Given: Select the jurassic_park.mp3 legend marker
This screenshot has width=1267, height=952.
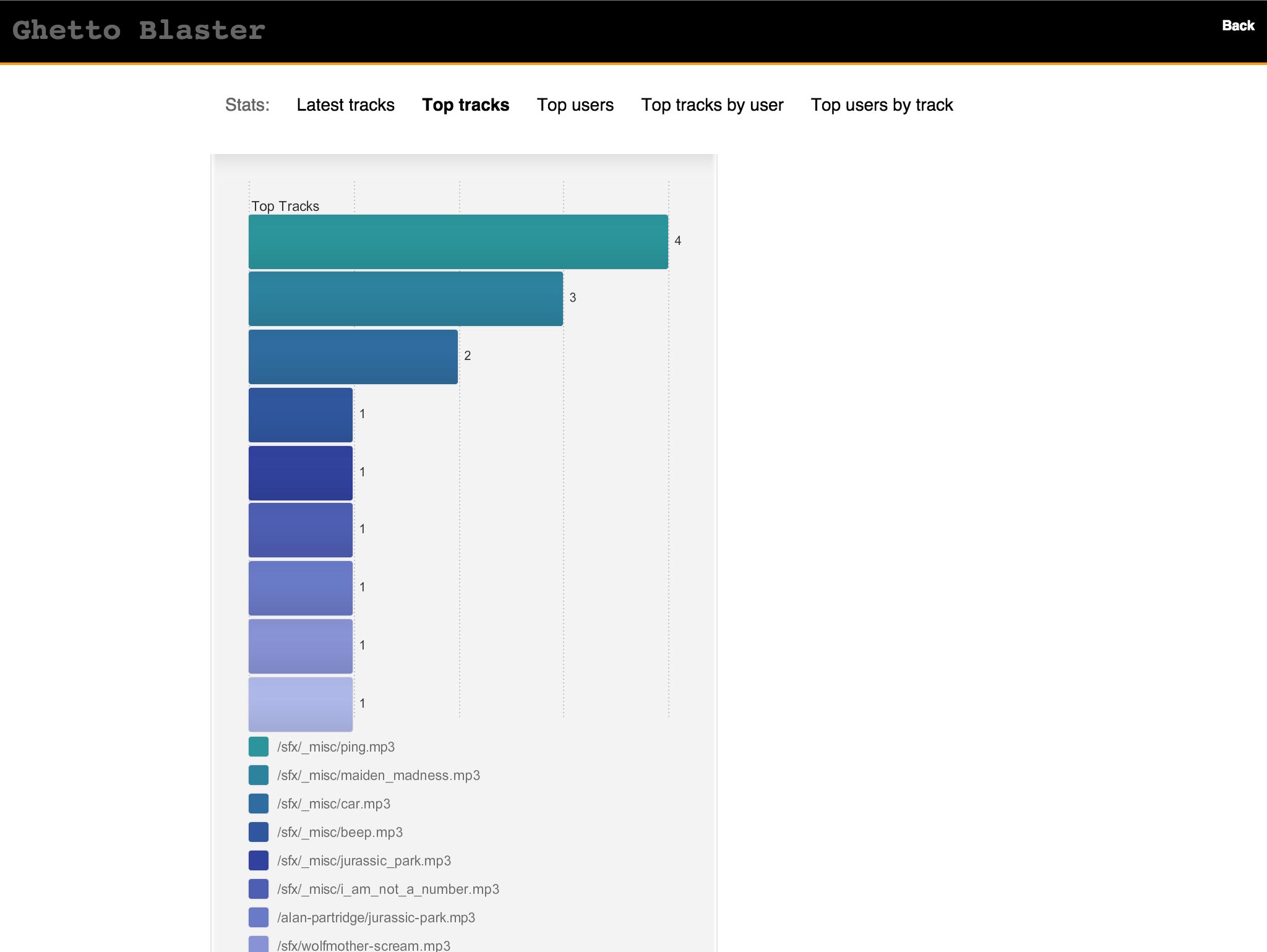Looking at the screenshot, I should coord(257,860).
